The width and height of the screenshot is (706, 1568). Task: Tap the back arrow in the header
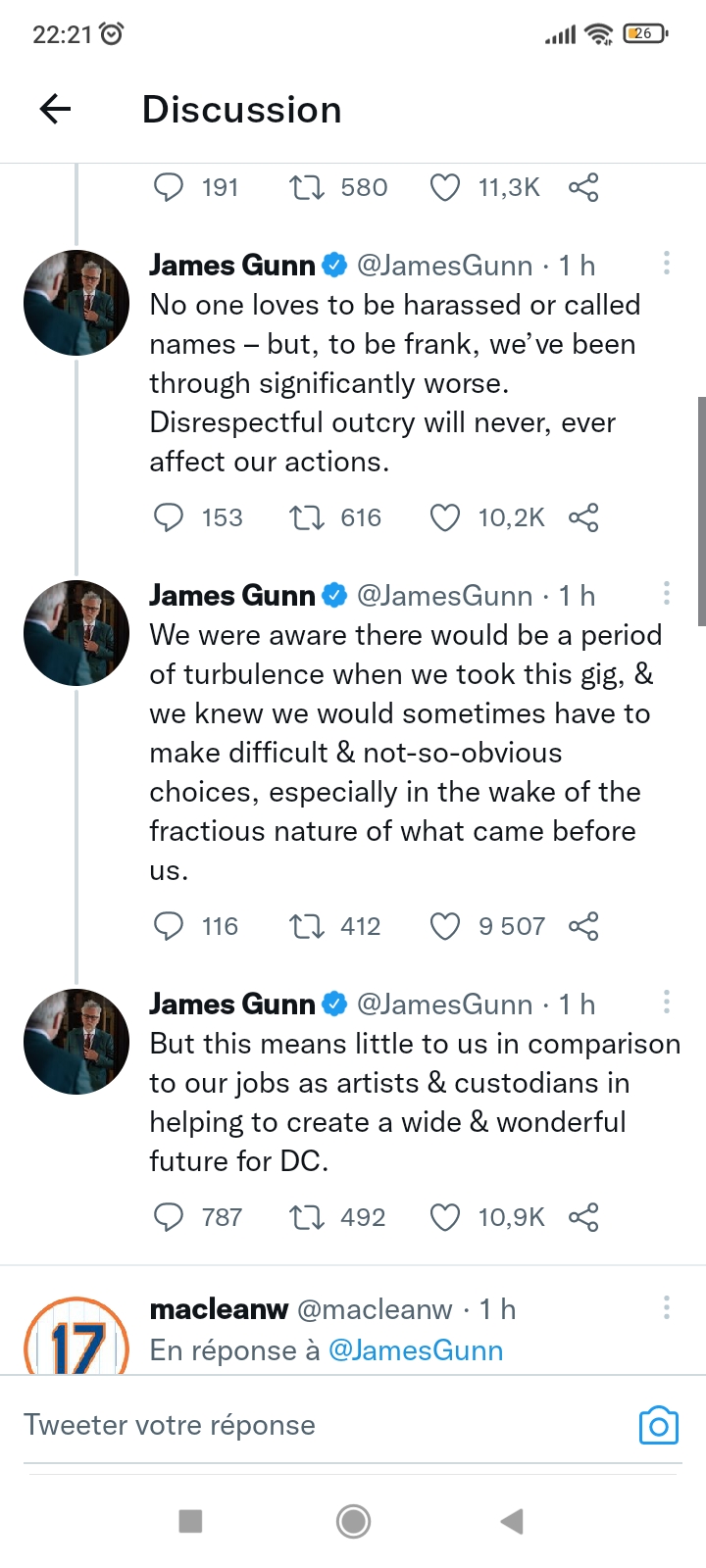tap(56, 109)
